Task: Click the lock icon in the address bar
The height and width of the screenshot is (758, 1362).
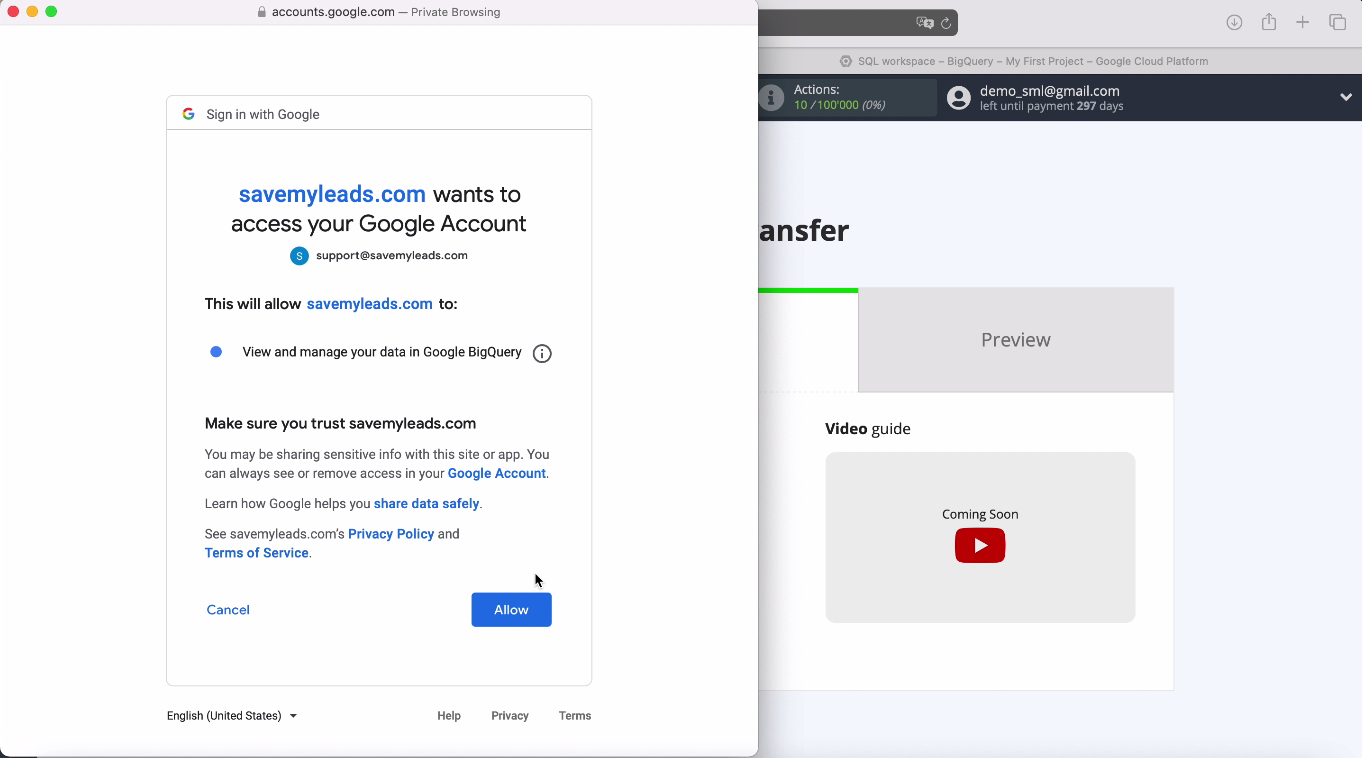Action: (x=262, y=12)
